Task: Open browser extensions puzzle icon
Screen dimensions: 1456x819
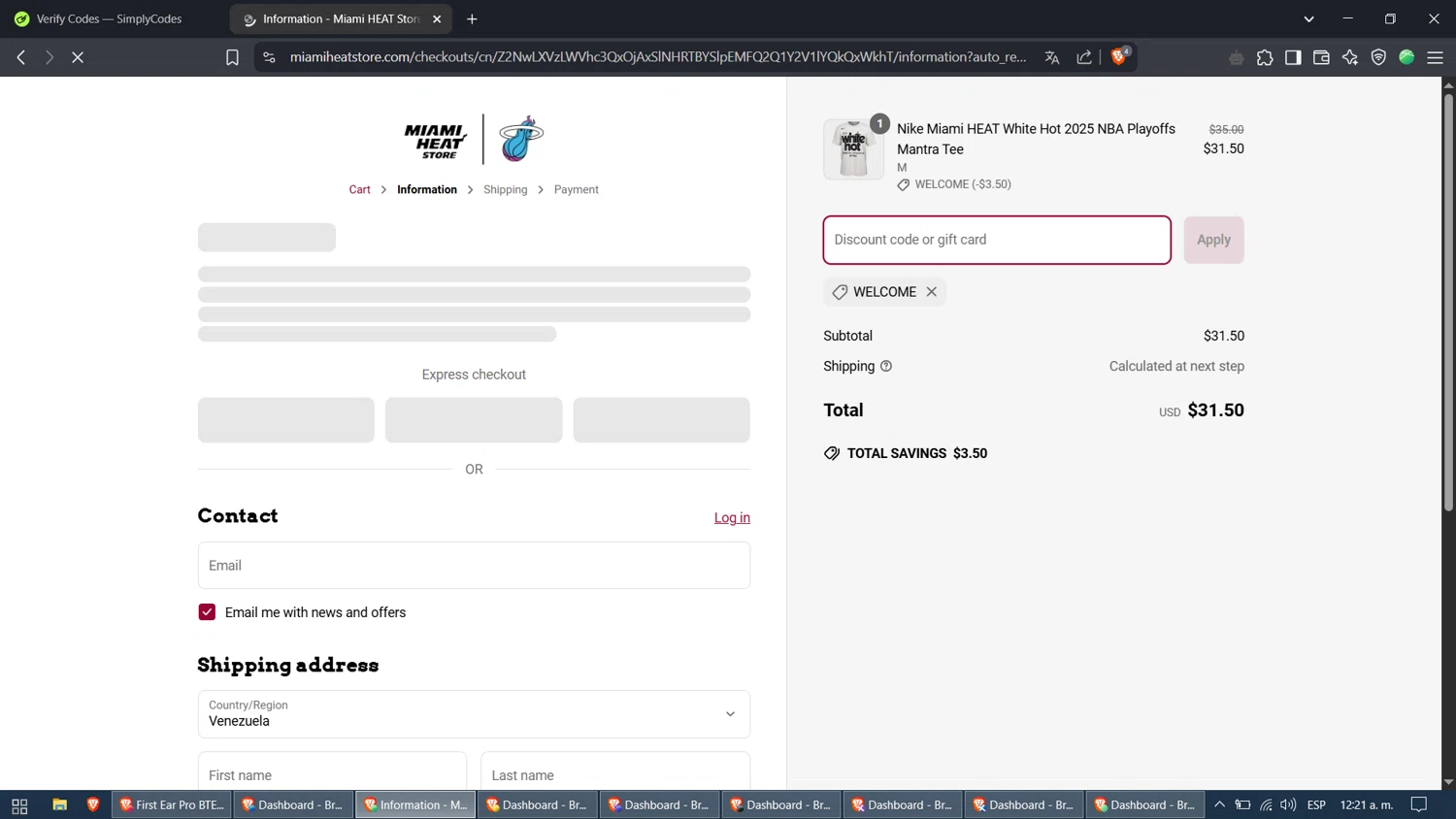Action: point(1265,57)
